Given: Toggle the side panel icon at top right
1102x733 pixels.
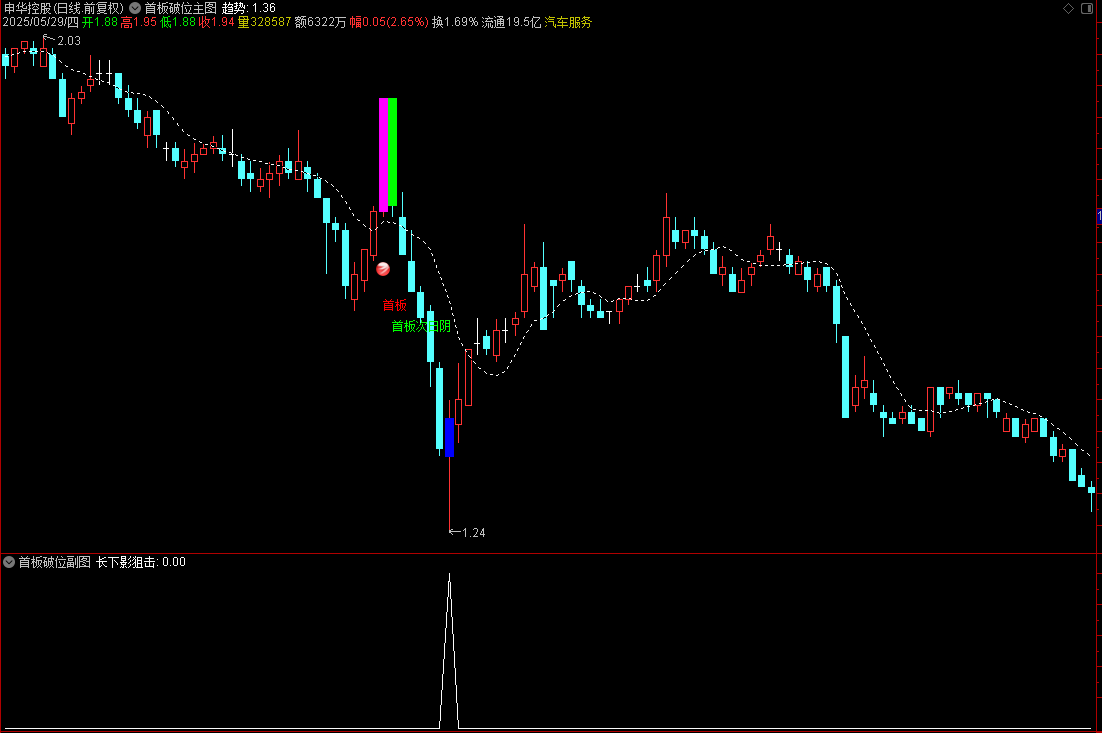Looking at the screenshot, I should [1087, 8].
